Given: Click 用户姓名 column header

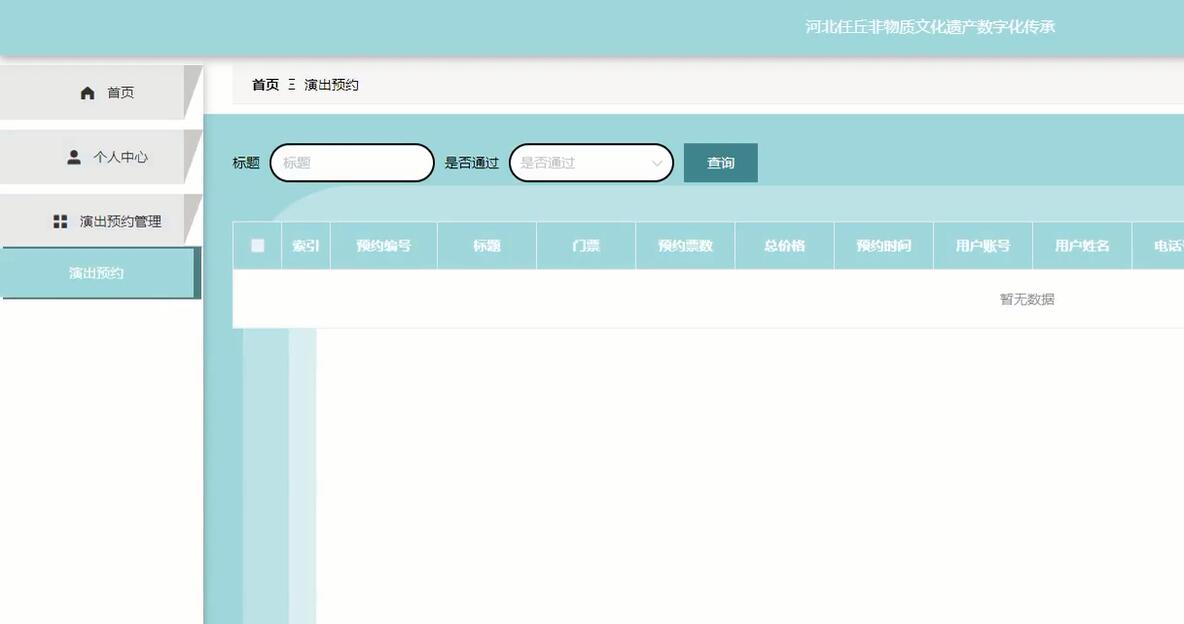Looking at the screenshot, I should pos(1082,246).
